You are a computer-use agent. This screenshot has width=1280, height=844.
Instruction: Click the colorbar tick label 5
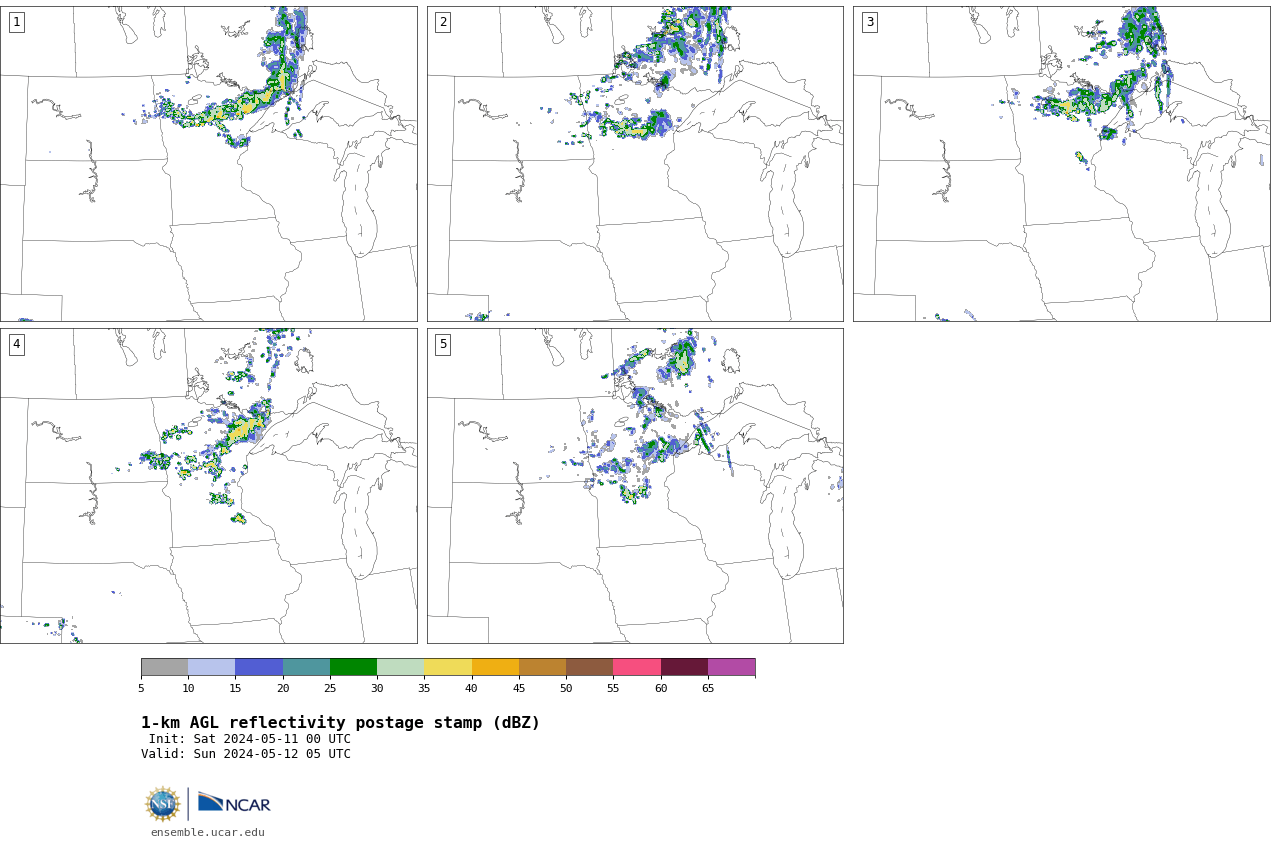pyautogui.click(x=141, y=688)
